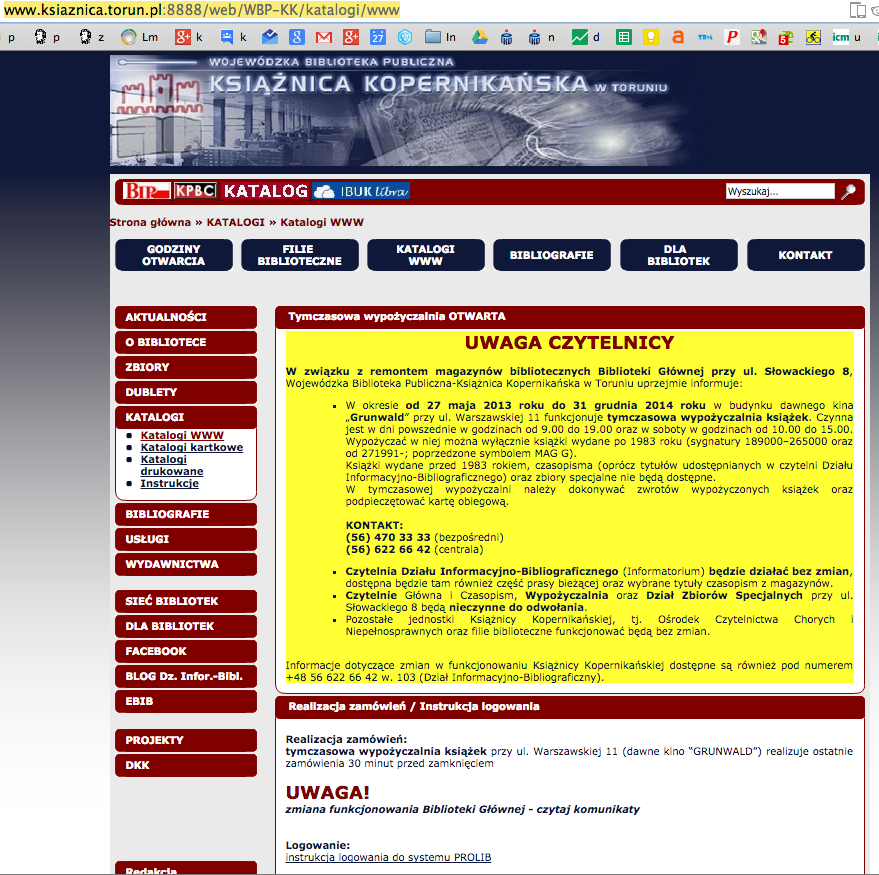This screenshot has width=879, height=875.
Task: Collapse the KATALOGI sidebar section
Action: [x=186, y=418]
